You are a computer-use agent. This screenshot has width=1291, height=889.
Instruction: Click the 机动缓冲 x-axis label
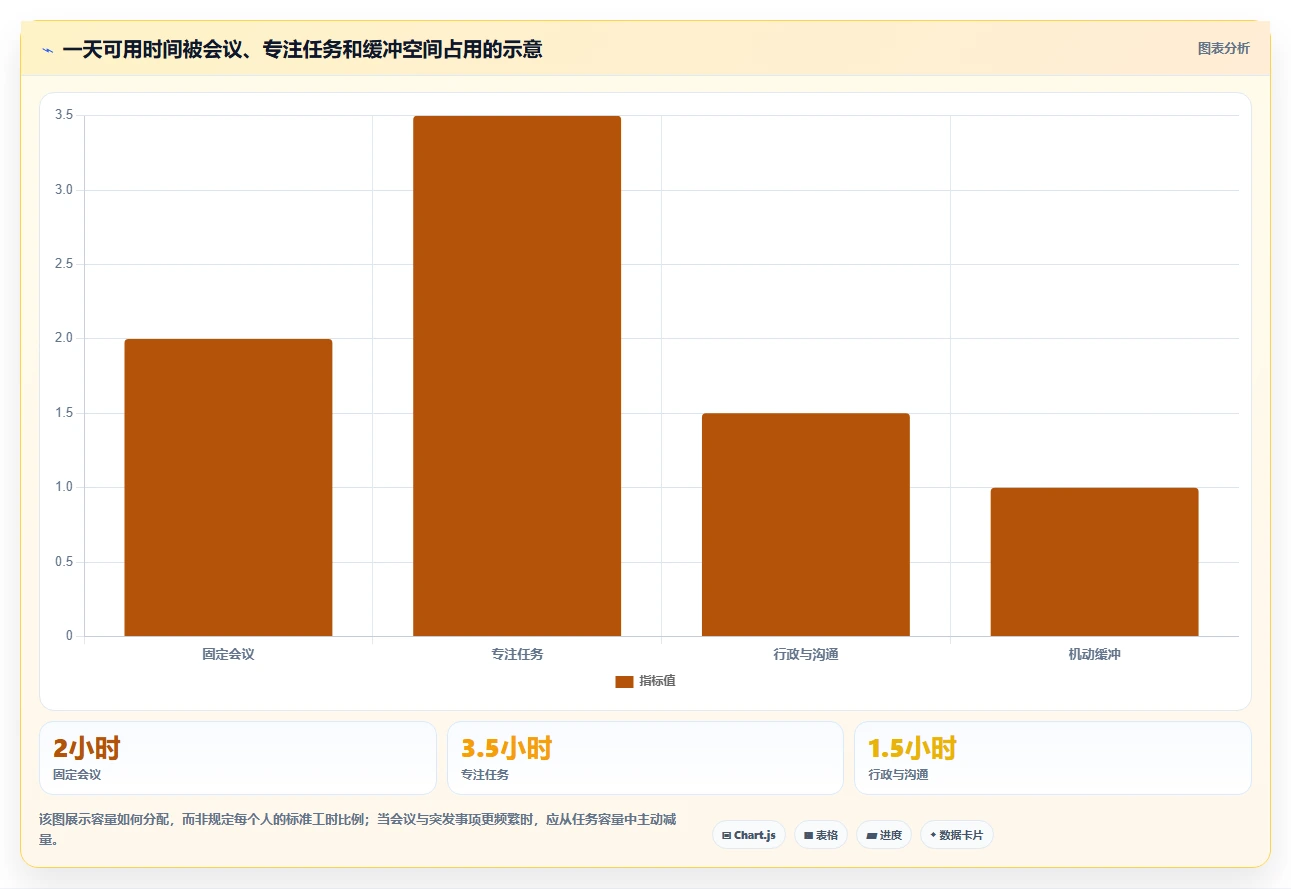tap(1094, 655)
